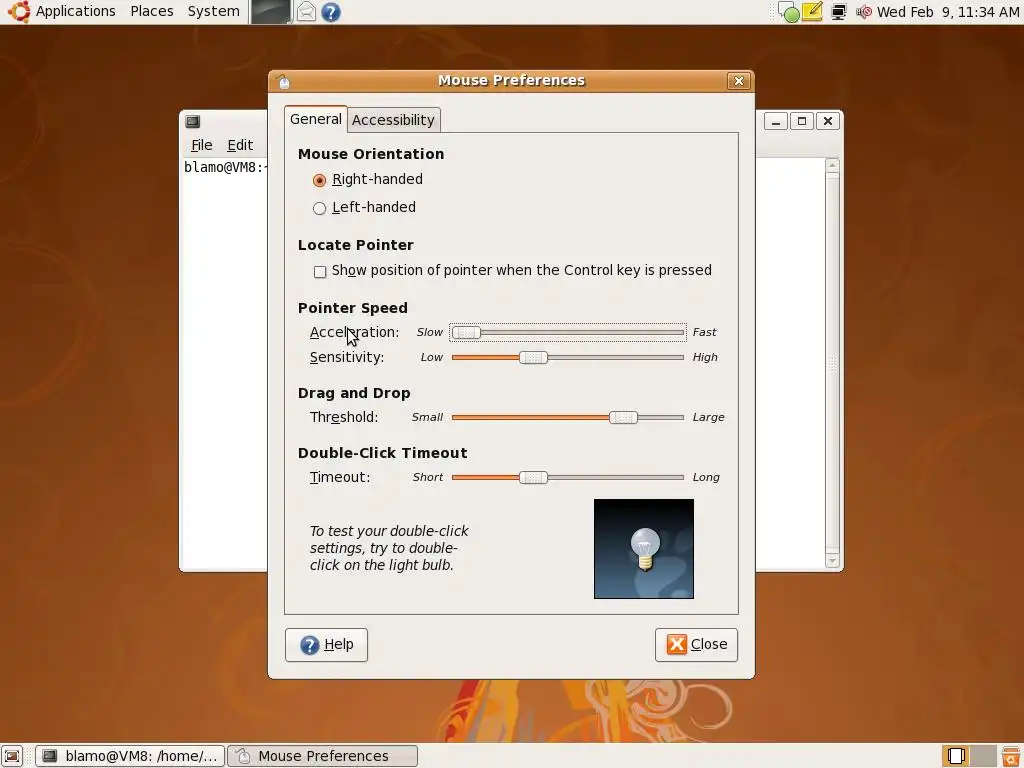
Task: Click the terminal scrollbar up arrow
Action: coord(832,165)
